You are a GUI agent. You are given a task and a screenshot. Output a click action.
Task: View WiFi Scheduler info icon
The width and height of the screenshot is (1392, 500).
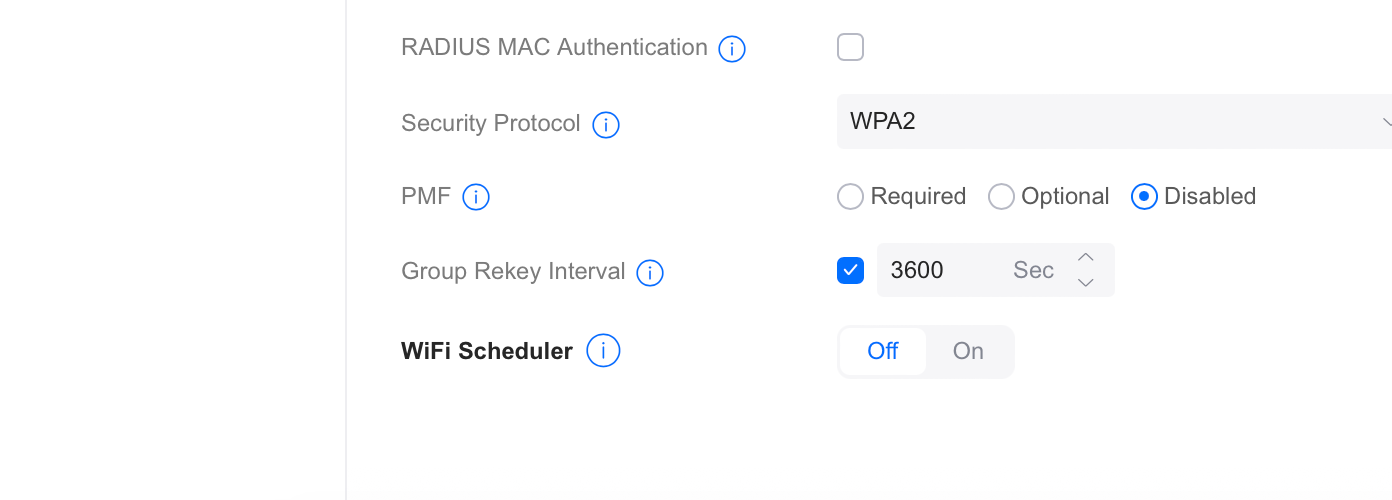(603, 351)
